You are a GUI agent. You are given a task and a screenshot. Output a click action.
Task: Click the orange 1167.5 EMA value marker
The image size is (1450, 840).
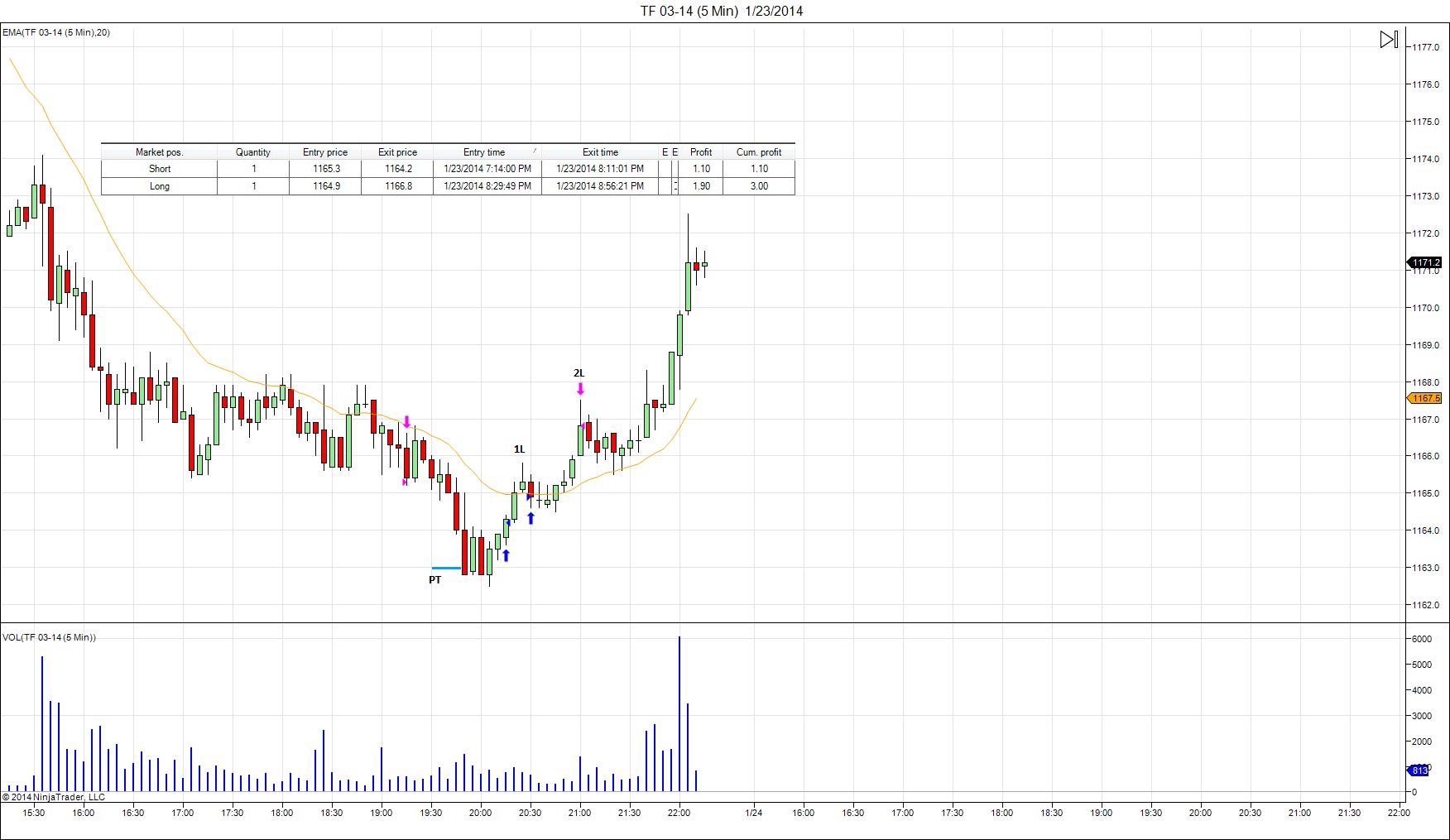click(1424, 398)
